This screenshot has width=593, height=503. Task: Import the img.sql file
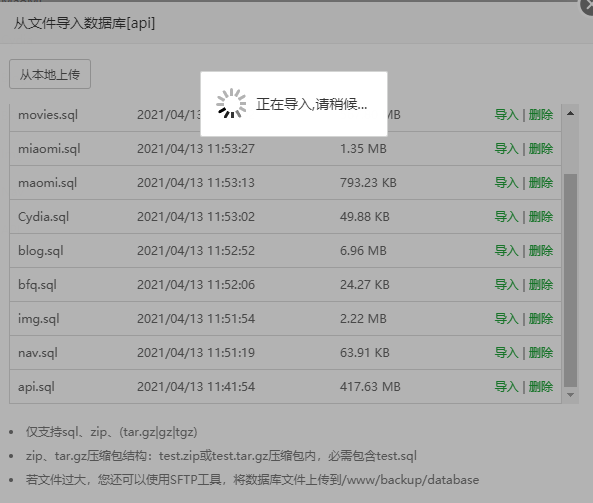click(x=506, y=319)
